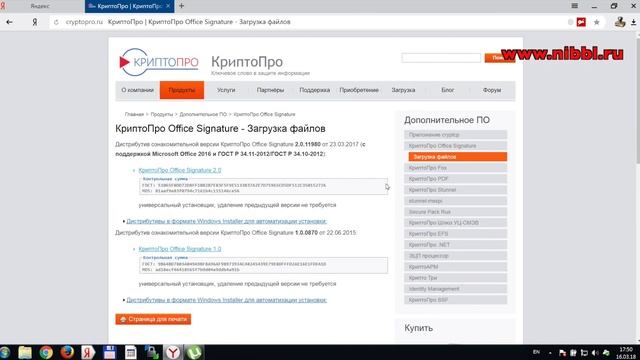Go to Продукты in the breadcrumbs

[162, 114]
